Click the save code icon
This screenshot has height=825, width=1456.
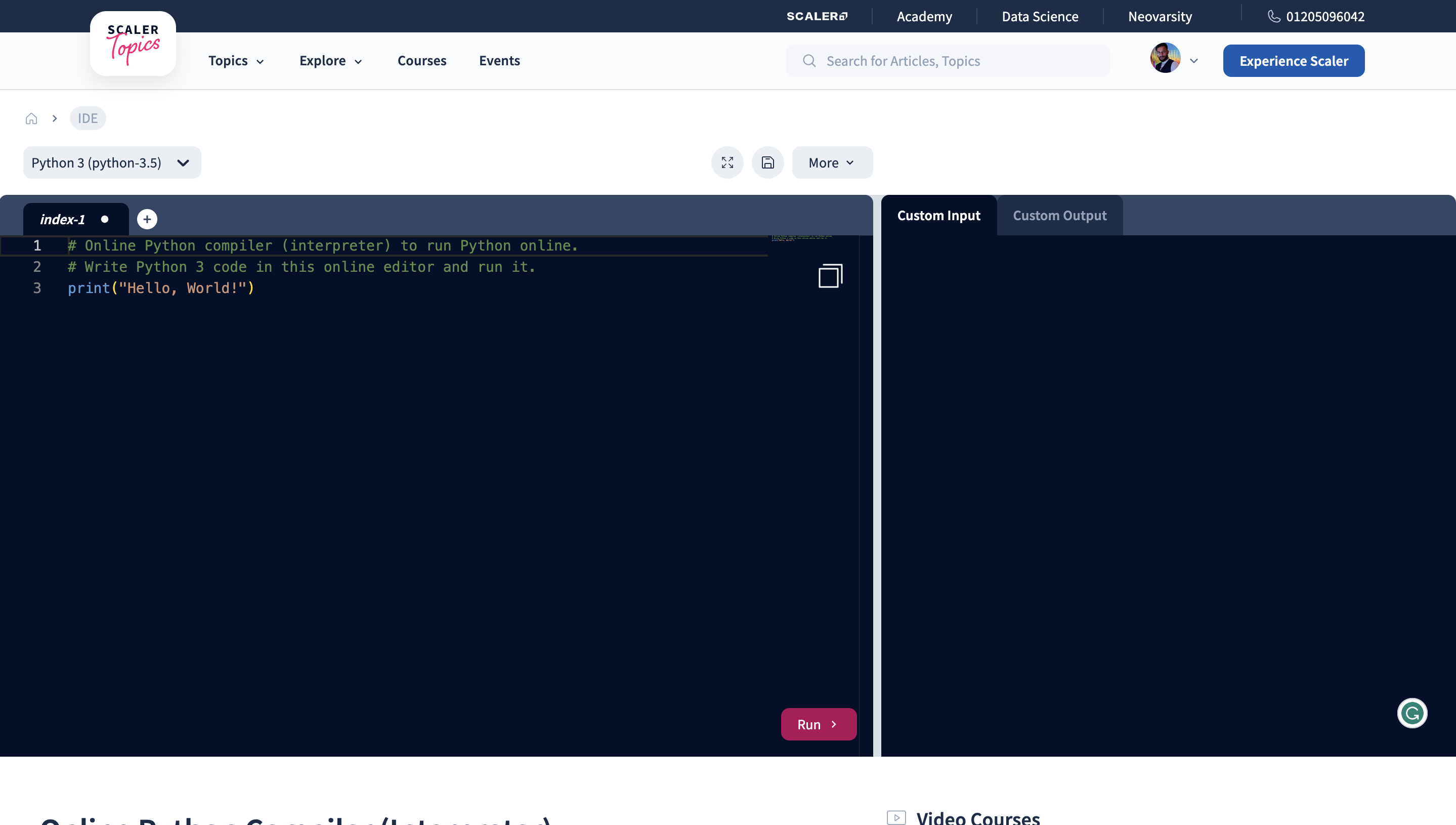[x=767, y=162]
